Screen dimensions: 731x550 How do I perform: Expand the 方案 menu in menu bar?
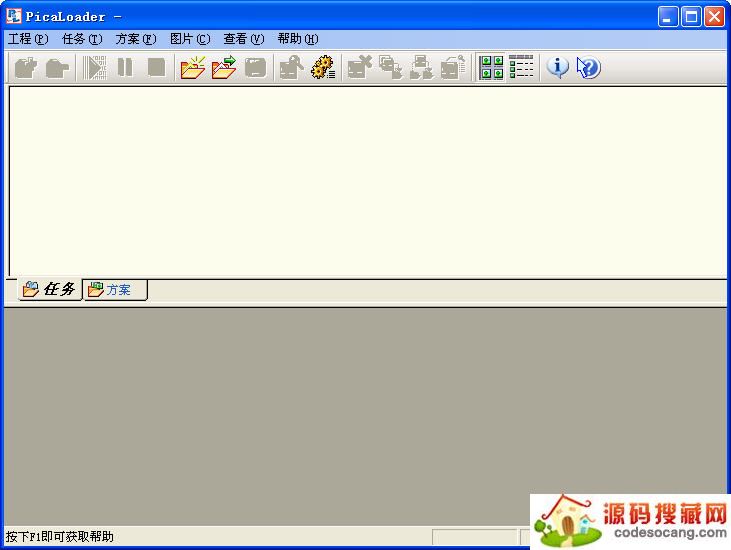click(135, 39)
